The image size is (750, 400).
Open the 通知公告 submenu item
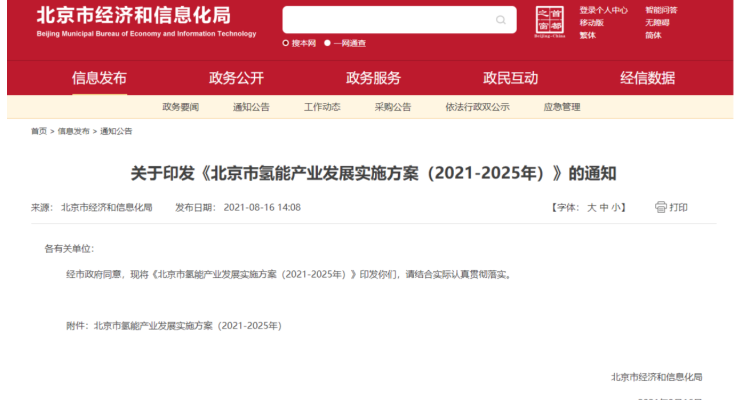click(251, 107)
